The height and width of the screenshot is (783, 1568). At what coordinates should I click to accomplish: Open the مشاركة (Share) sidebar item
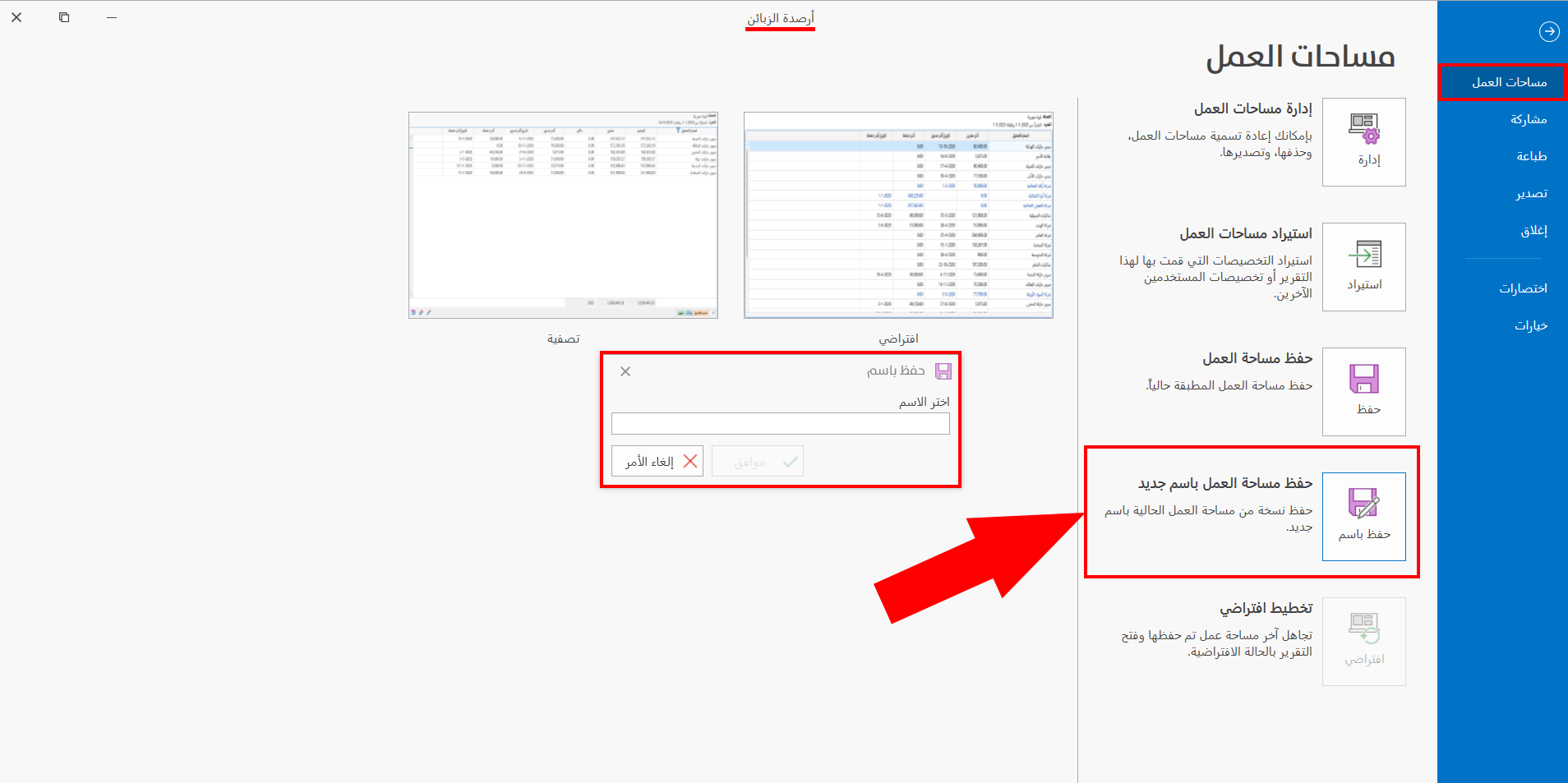(1528, 119)
